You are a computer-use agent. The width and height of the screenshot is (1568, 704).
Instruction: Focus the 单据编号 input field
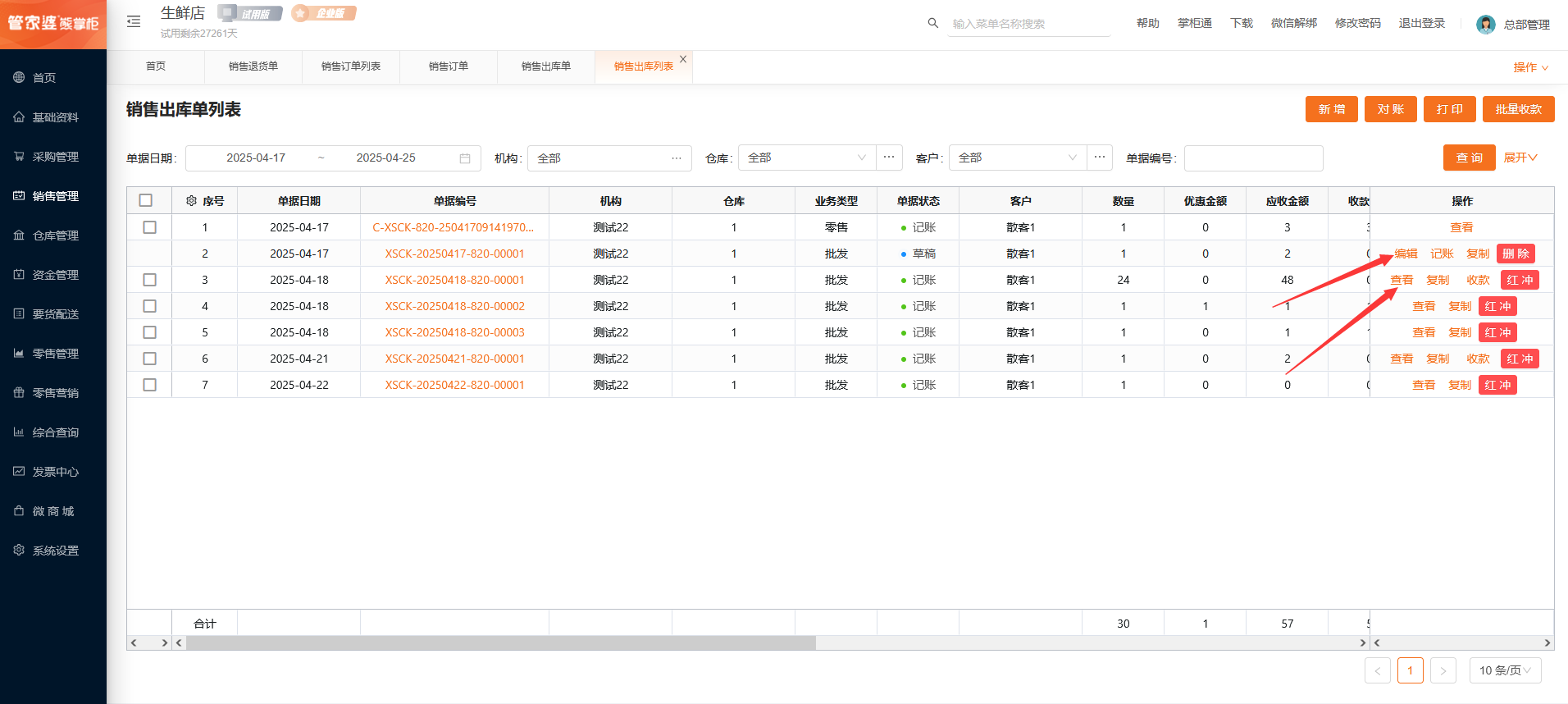(x=1253, y=158)
